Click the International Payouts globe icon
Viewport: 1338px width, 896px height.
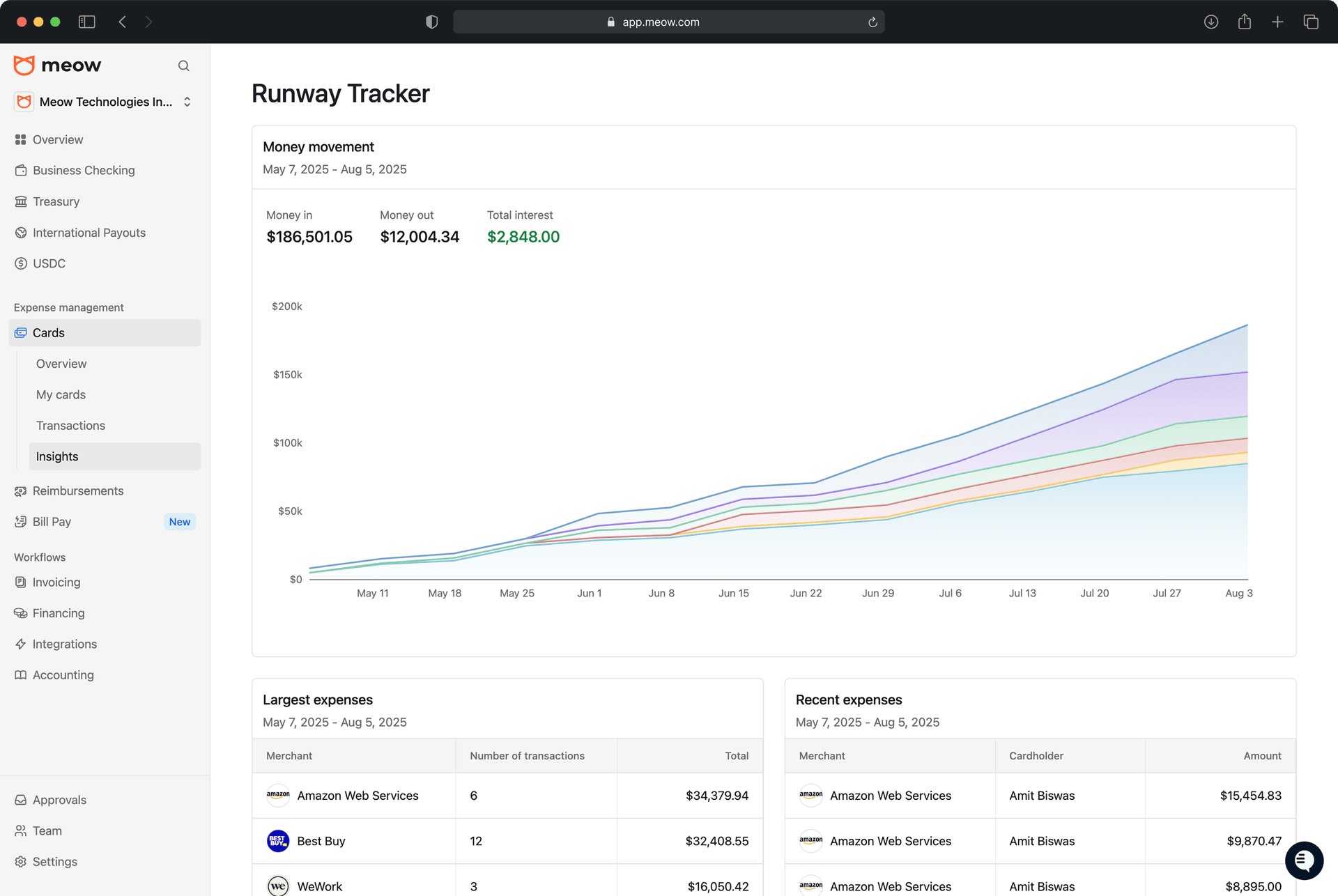point(21,233)
